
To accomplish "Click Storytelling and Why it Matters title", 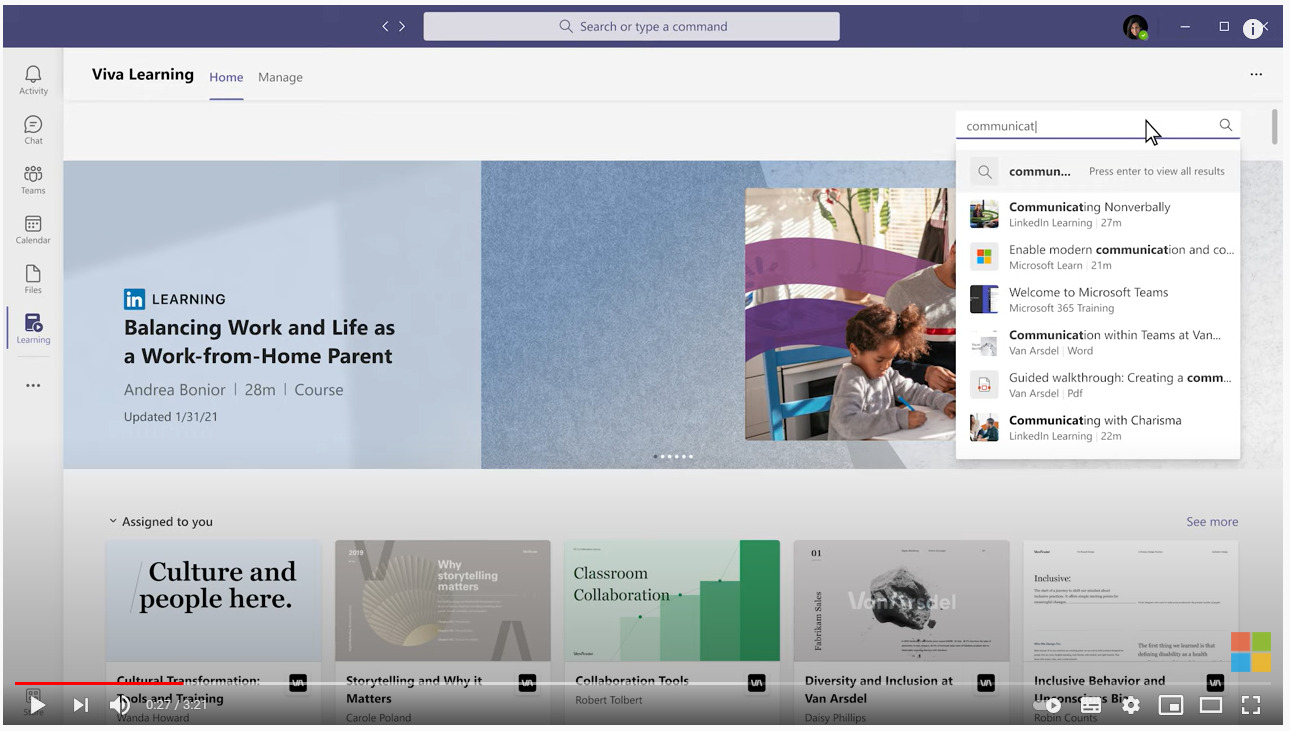I will (414, 689).
